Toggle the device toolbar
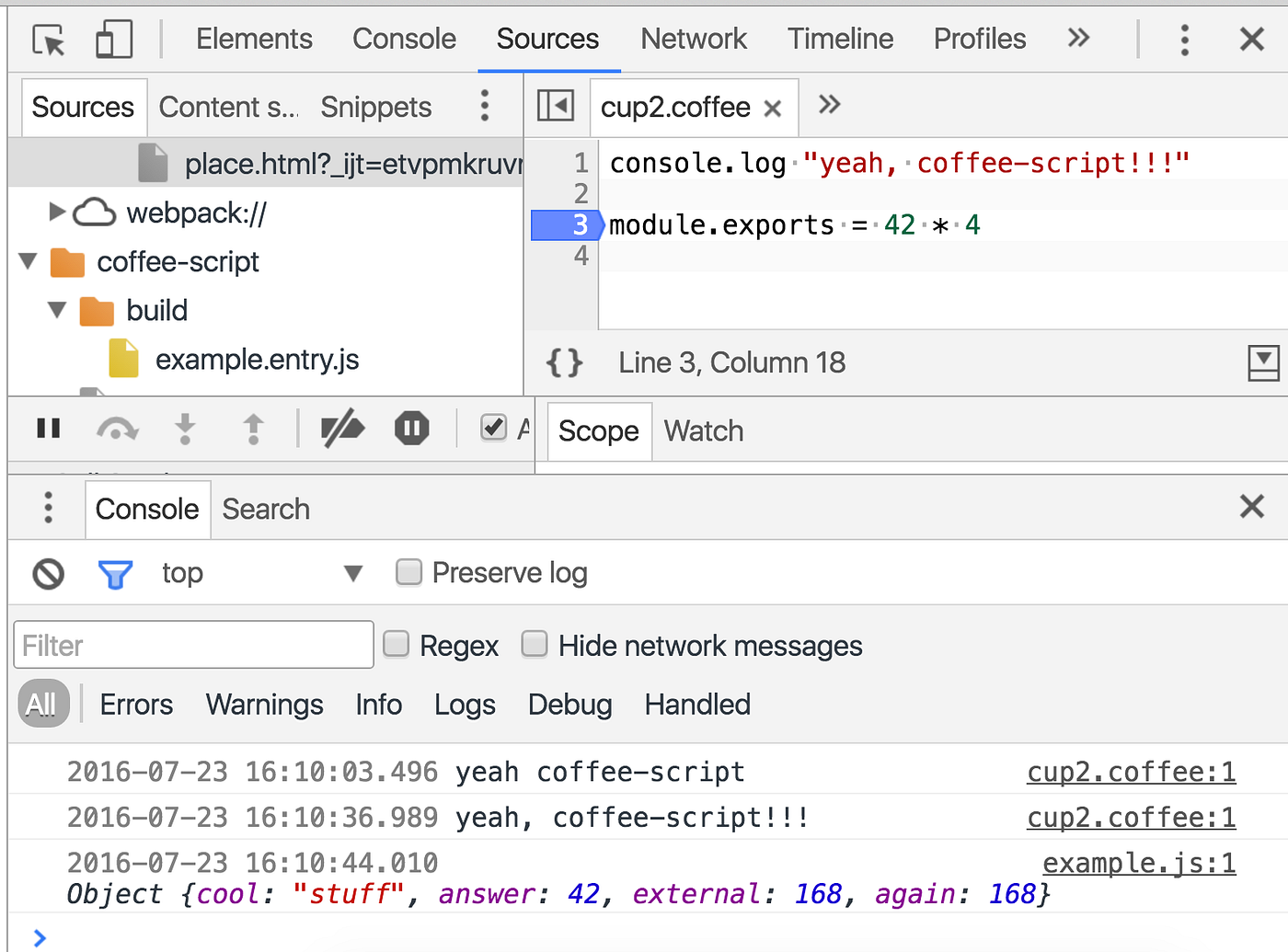The height and width of the screenshot is (952, 1288). (113, 39)
